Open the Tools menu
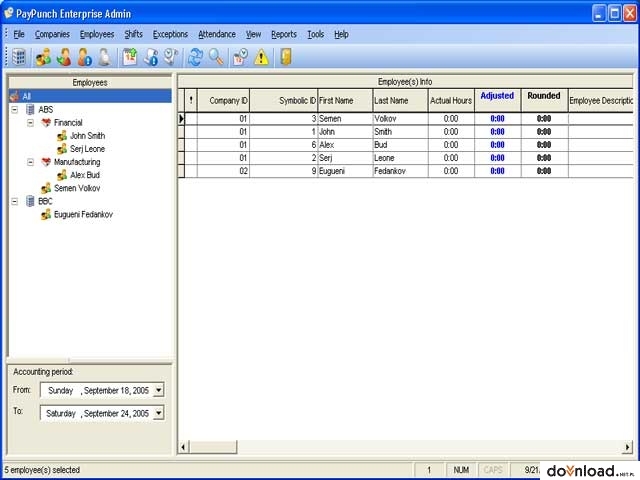The width and height of the screenshot is (640, 480). click(x=316, y=34)
